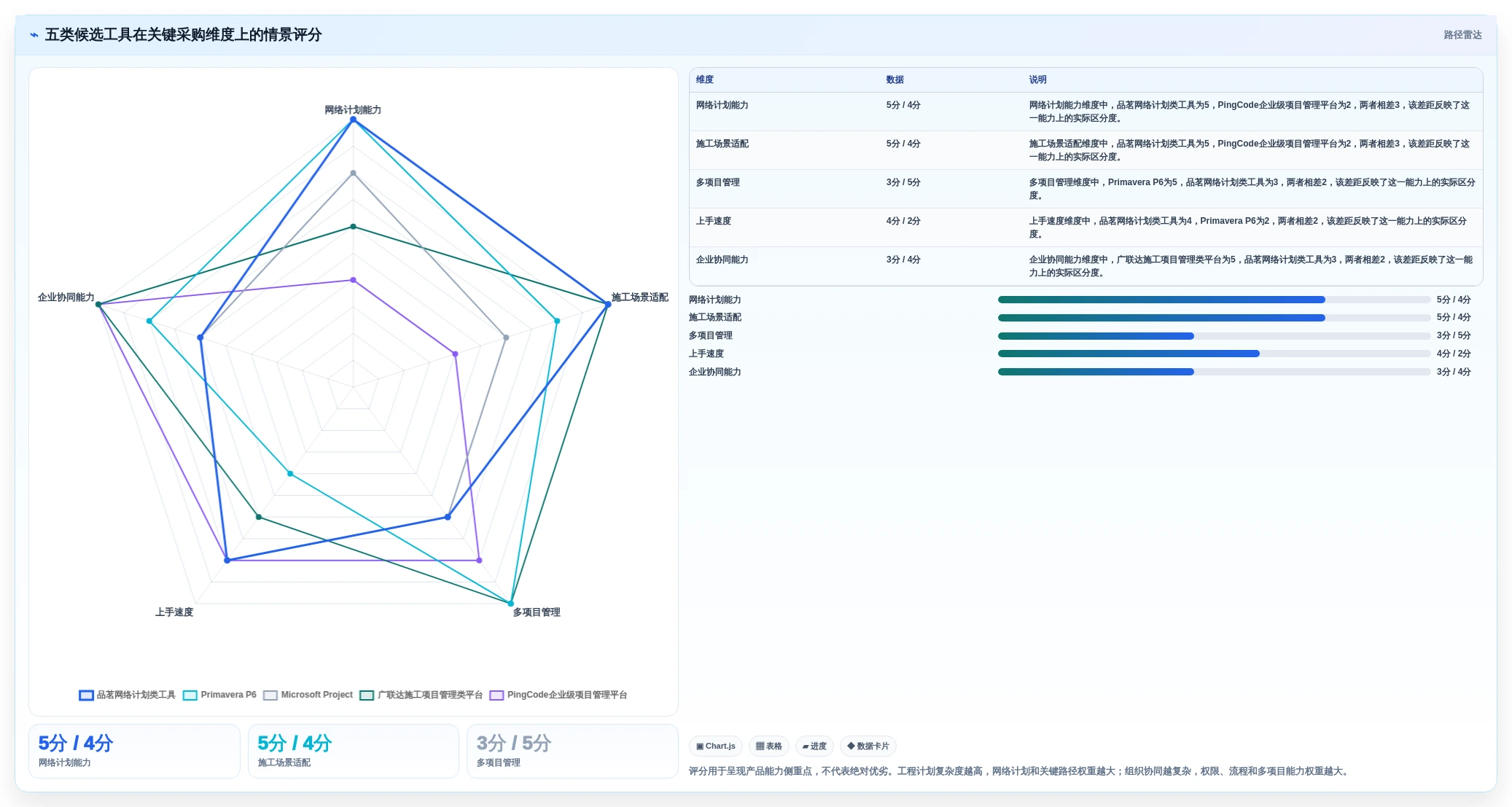Viewport: 1512px width, 807px height.
Task: Click the title icon beside 五类候选工具 heading
Action: tap(34, 35)
